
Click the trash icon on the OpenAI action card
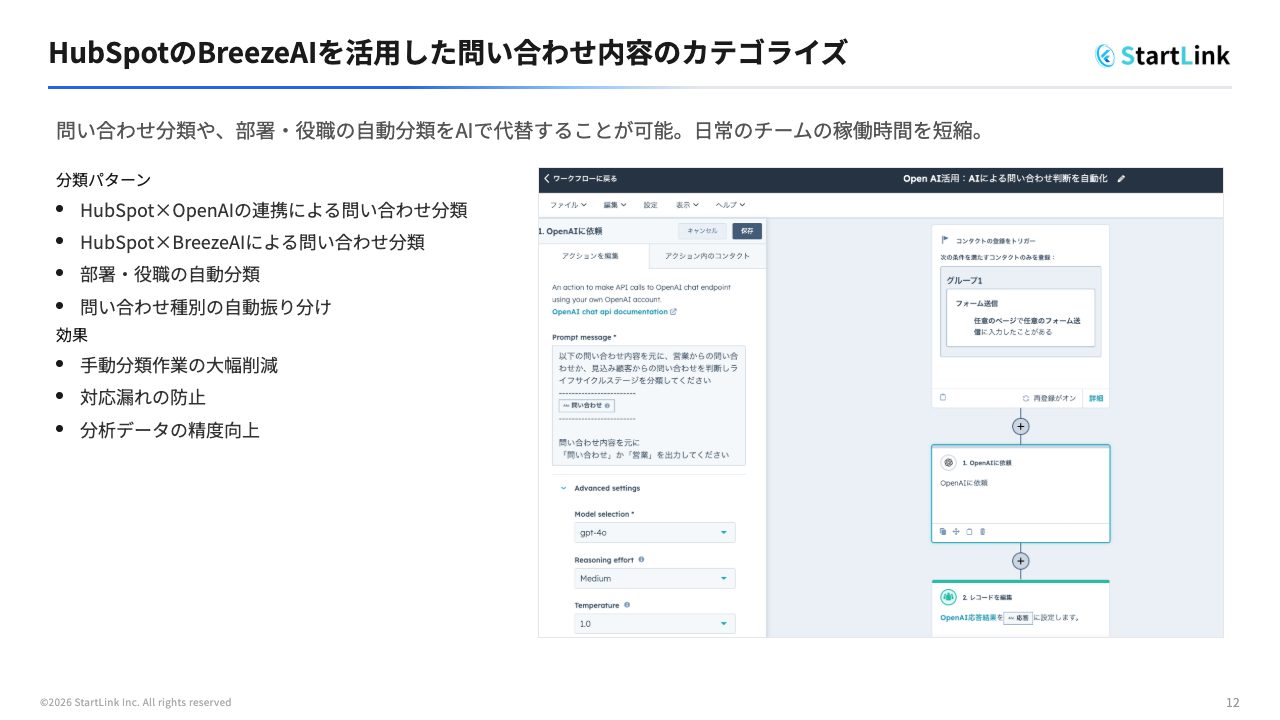(x=982, y=531)
